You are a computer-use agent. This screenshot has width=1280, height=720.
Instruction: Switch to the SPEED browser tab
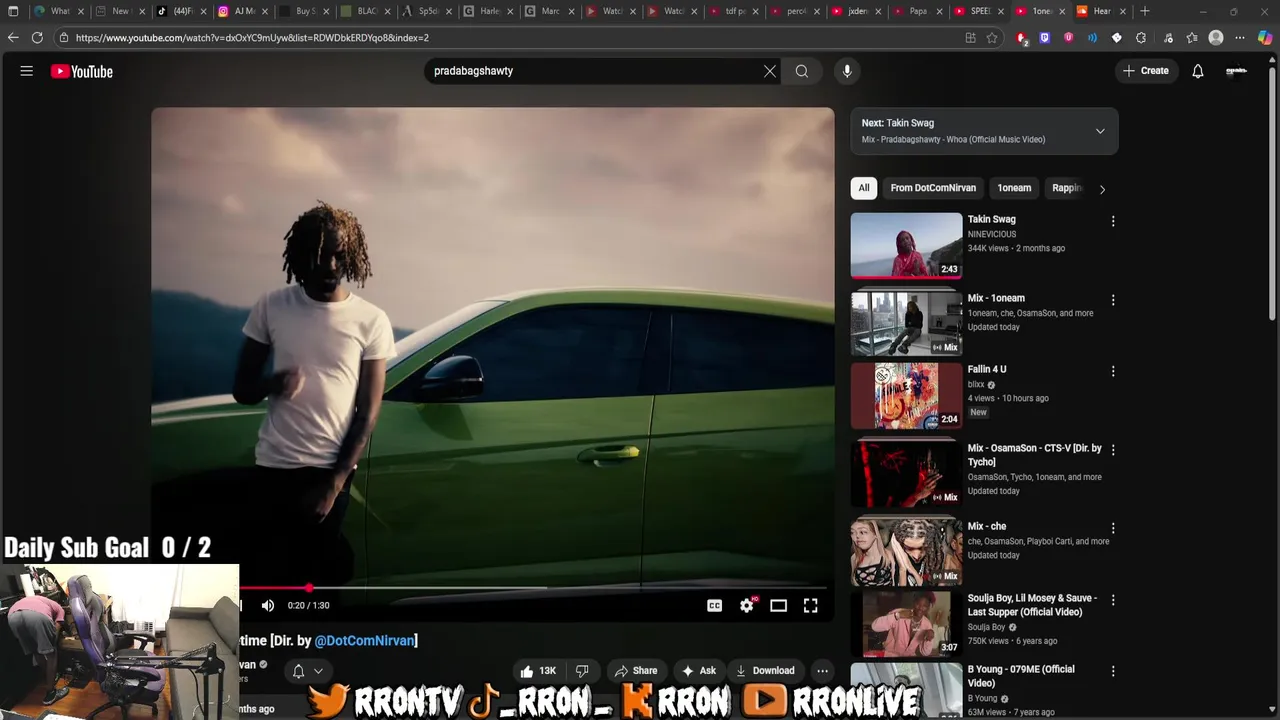point(979,11)
